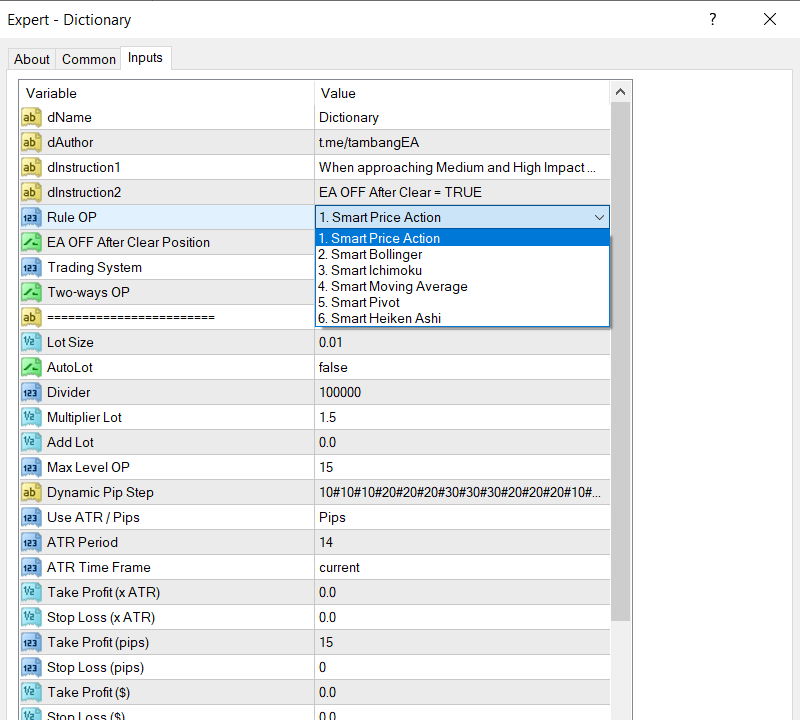Choose 6. Smart Heiken Ashi option
Screen dimensions: 800x720
[x=462, y=318]
